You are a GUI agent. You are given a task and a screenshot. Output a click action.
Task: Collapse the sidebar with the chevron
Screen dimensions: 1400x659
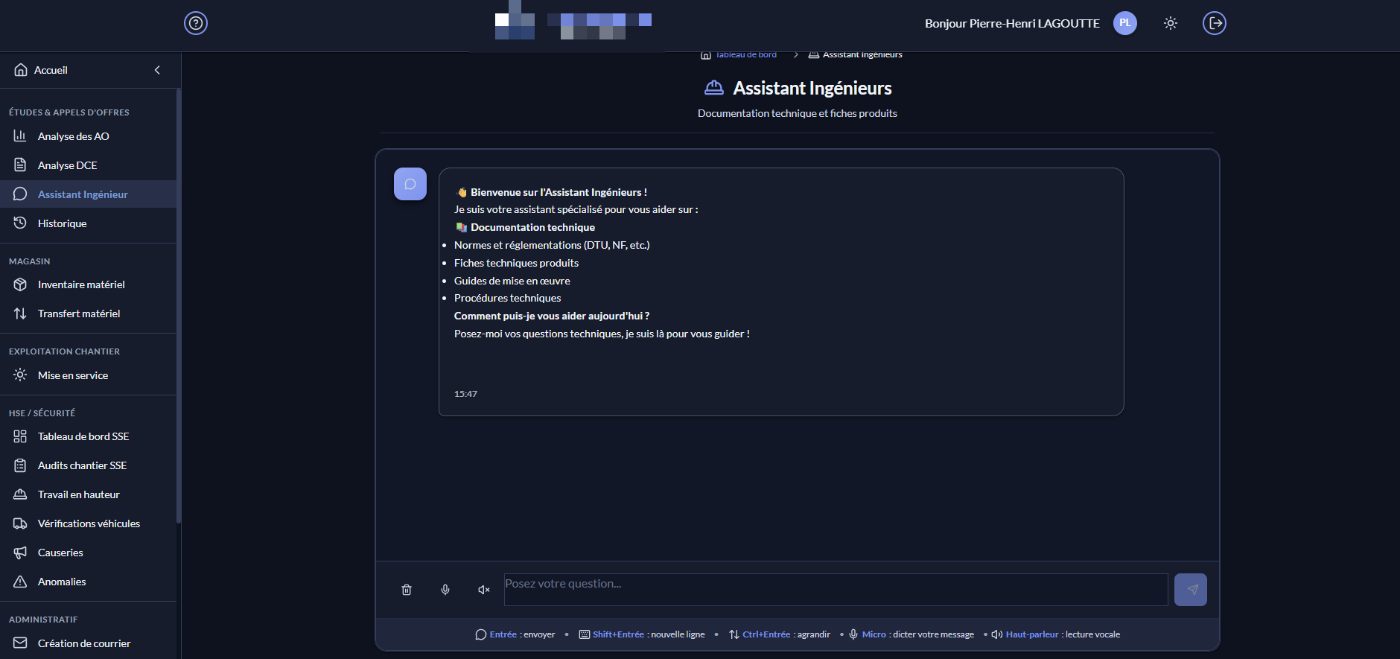click(x=157, y=70)
